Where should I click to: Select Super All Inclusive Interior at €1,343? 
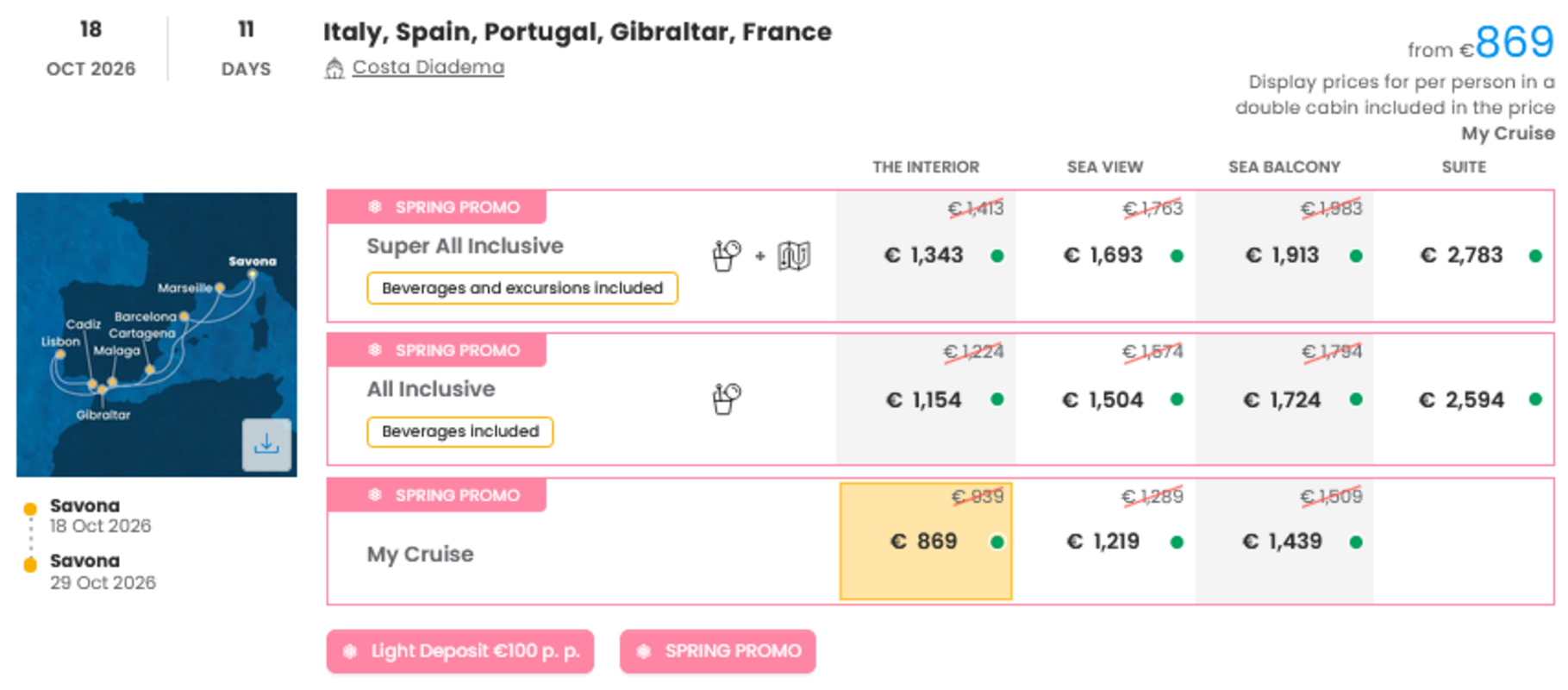[x=925, y=255]
